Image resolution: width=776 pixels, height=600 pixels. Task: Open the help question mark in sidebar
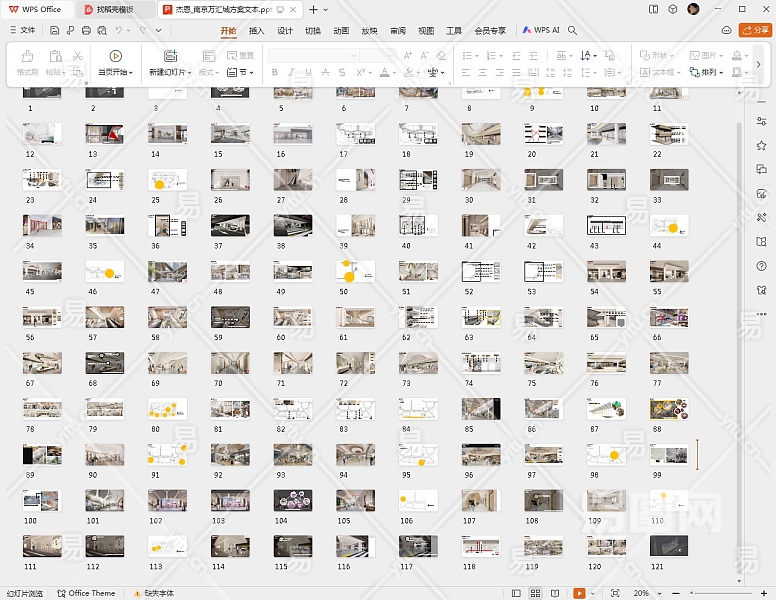[762, 266]
